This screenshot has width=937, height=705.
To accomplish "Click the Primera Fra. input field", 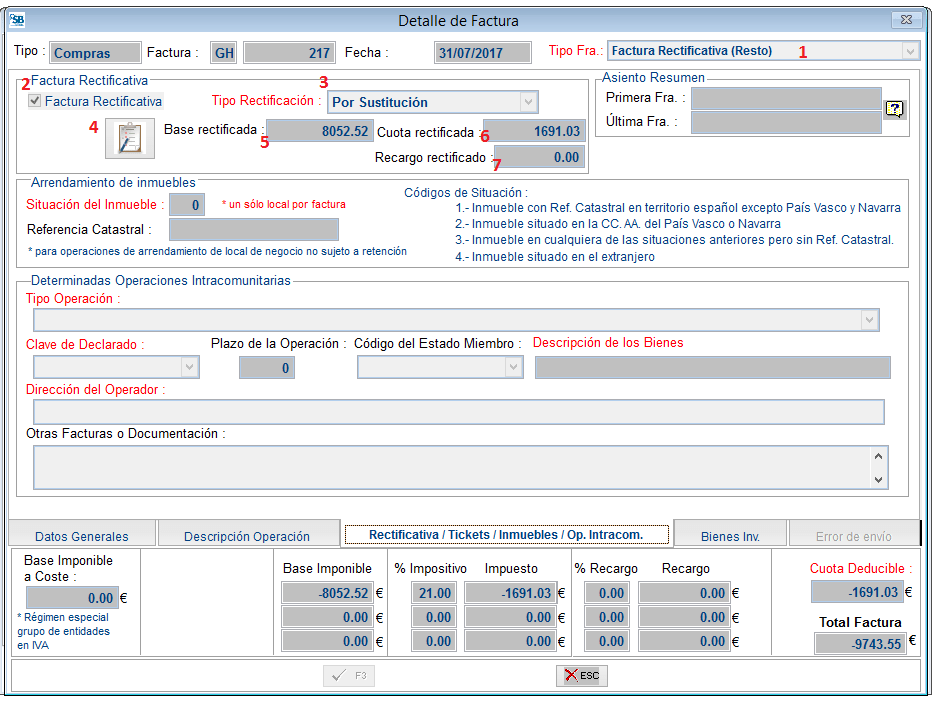I will click(x=785, y=98).
